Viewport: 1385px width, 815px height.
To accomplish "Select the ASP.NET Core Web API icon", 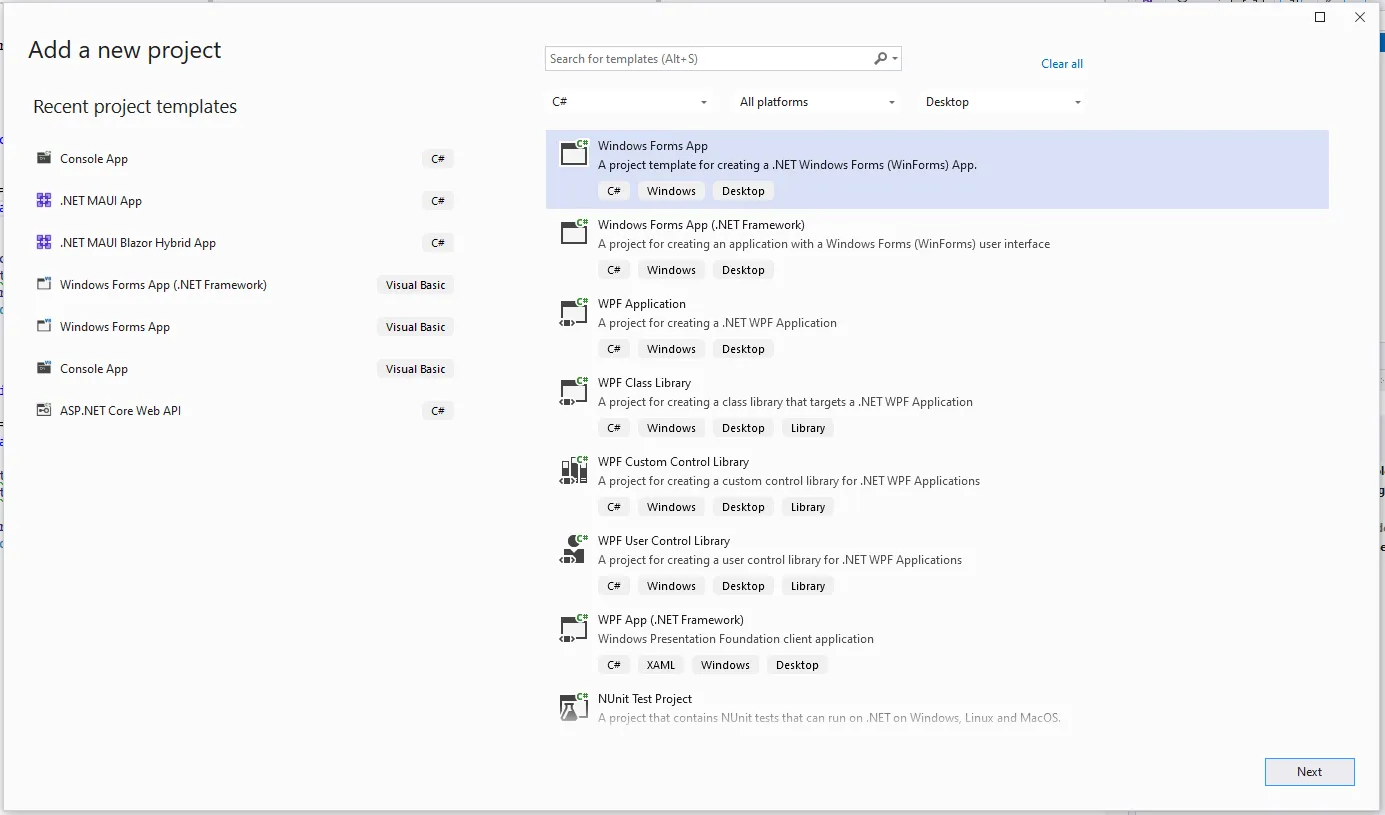I will coord(44,411).
